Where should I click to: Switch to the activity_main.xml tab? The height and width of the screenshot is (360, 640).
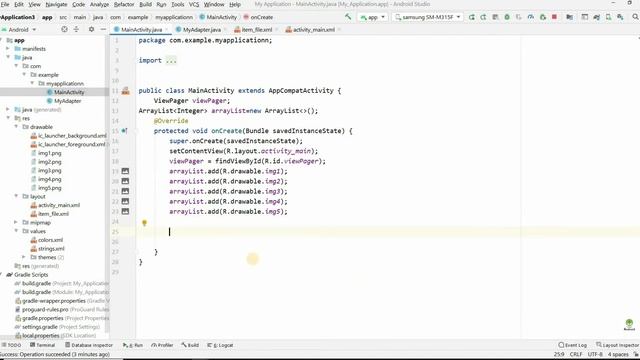(313, 30)
